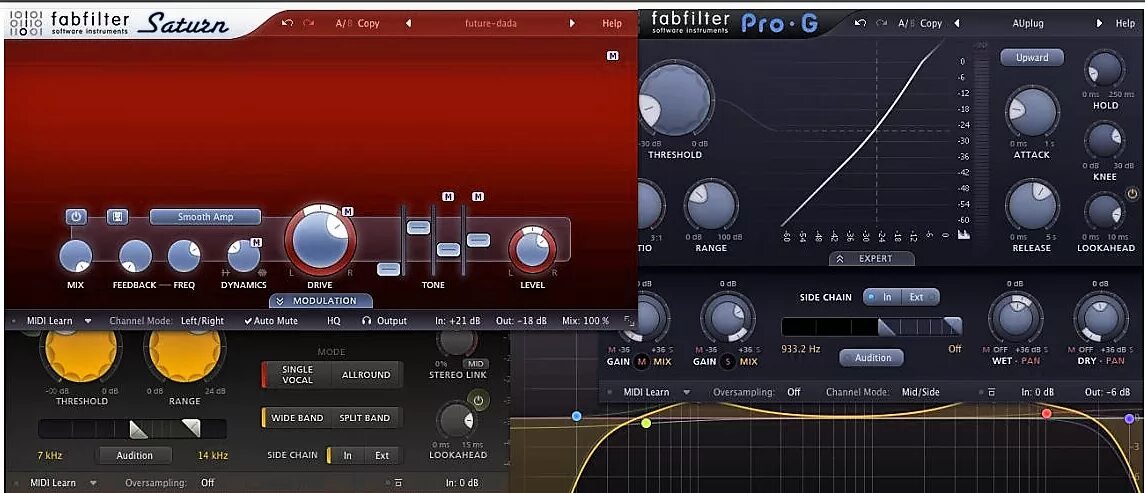This screenshot has width=1145, height=493.
Task: Open the Smooth Amp style dropdown
Action: 205,217
